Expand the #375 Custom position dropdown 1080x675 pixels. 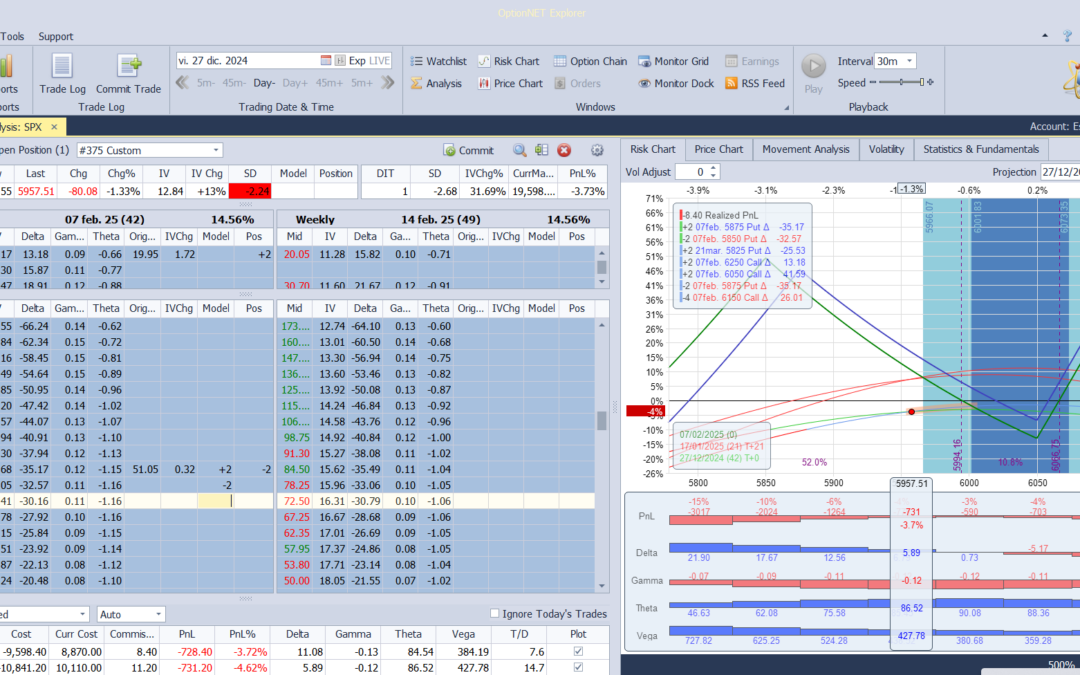215,150
